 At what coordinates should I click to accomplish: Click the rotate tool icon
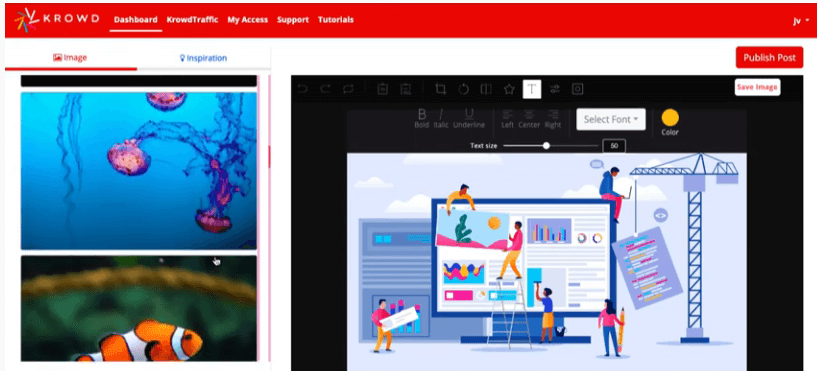coord(463,89)
